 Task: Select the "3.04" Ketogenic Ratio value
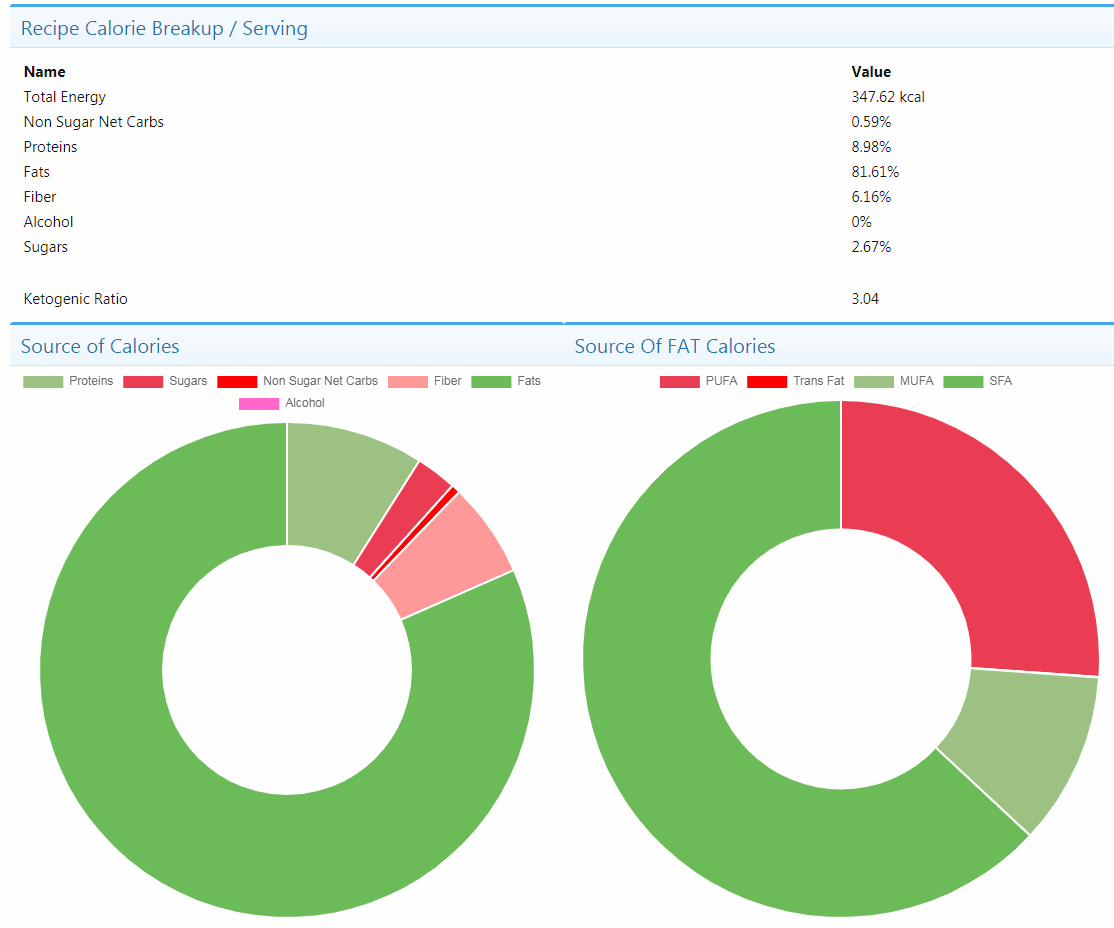(865, 299)
